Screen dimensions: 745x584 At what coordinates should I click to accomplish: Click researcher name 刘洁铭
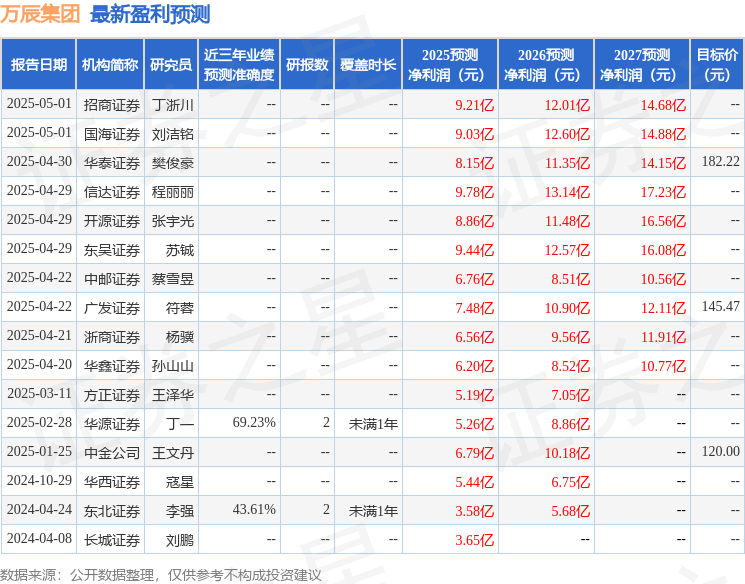pos(173,134)
